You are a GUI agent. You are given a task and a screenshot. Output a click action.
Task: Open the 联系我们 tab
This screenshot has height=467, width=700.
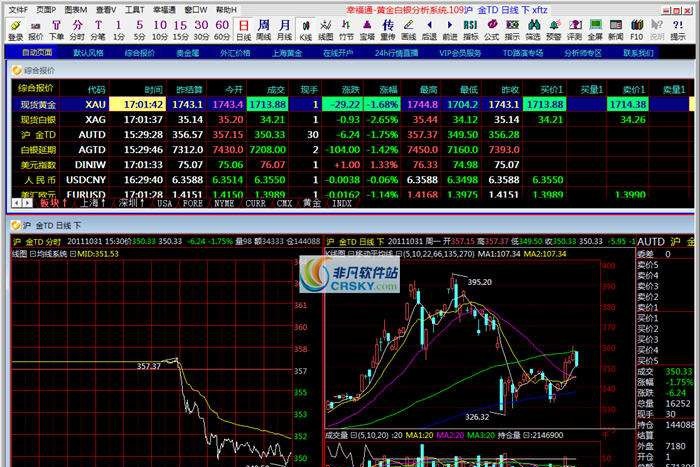(x=638, y=53)
